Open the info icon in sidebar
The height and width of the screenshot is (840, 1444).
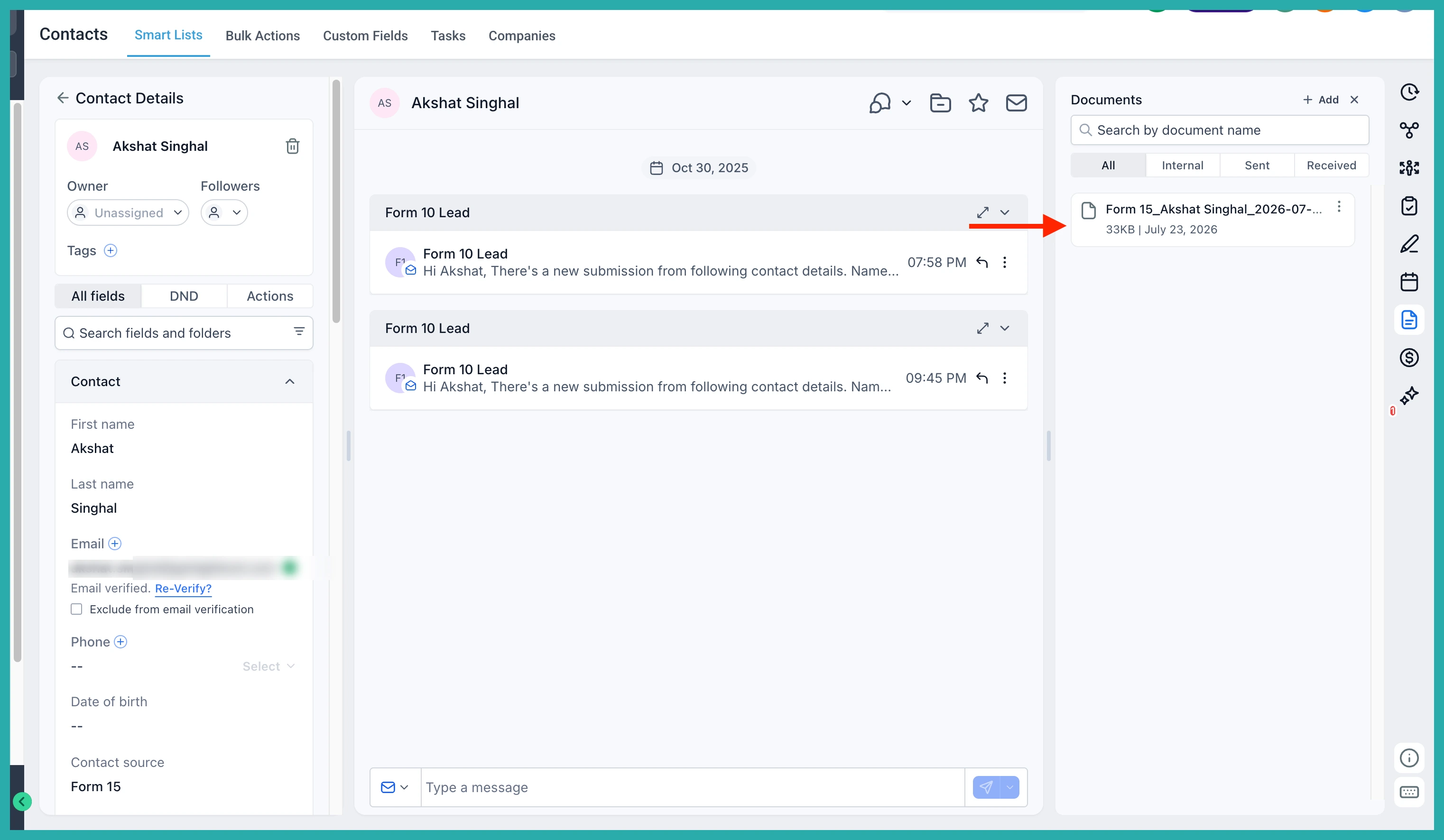point(1409,758)
